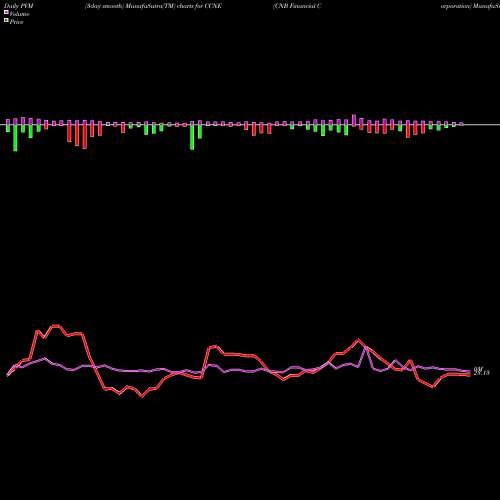
Task: Select the 'Price' legend label
Action: tap(16, 22)
